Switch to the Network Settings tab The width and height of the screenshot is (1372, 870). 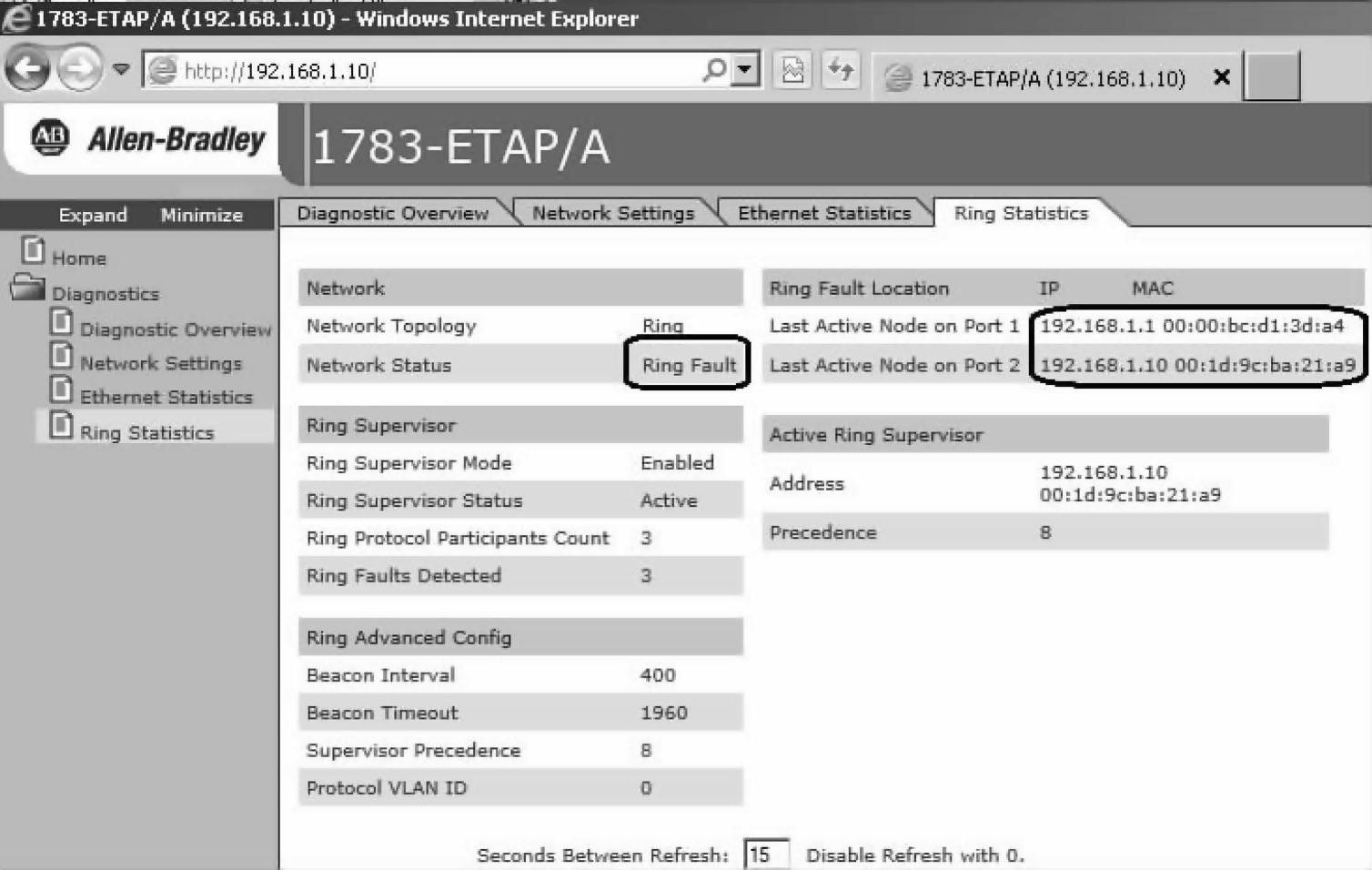coord(613,213)
